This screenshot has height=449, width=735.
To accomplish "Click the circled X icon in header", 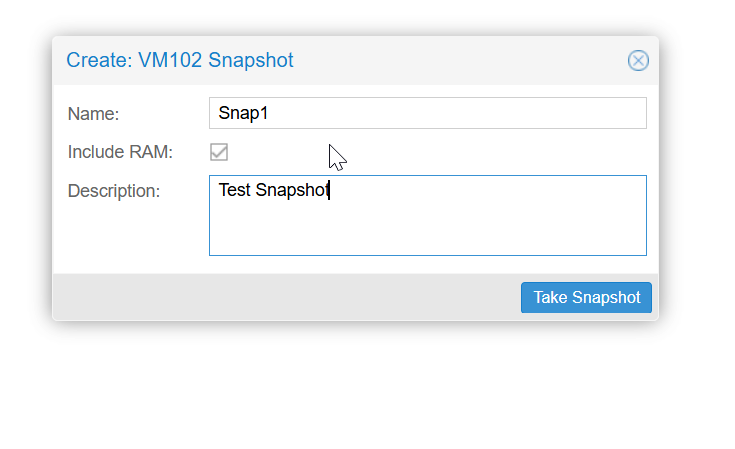I will pos(638,60).
